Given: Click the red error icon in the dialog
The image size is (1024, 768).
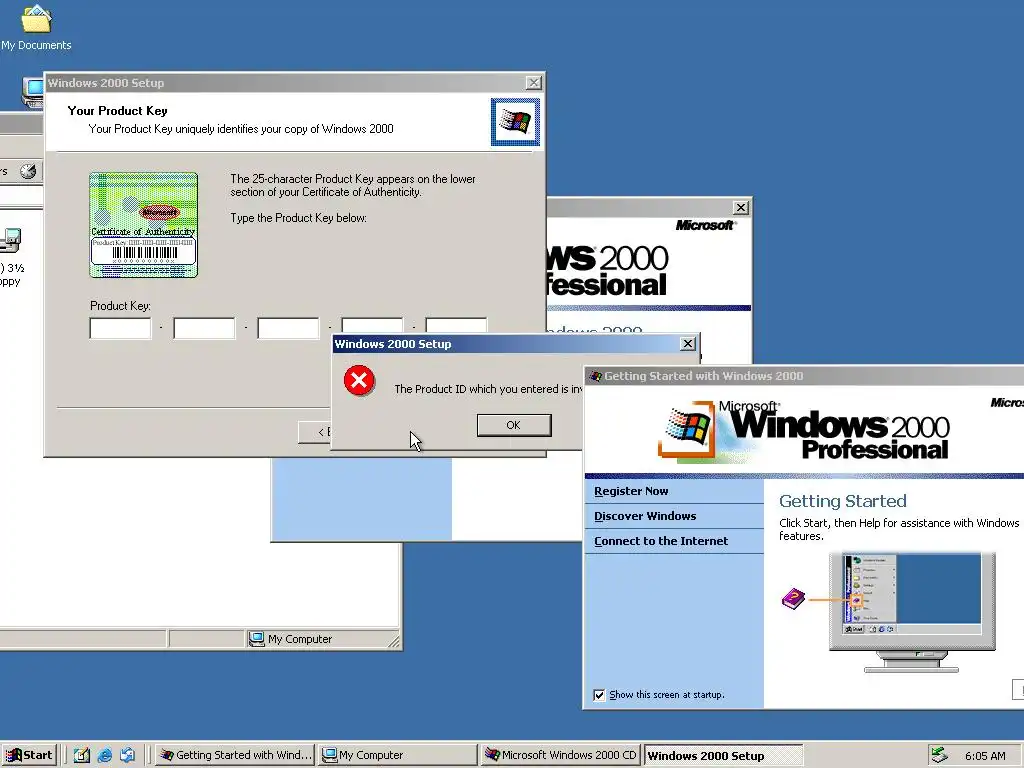Looking at the screenshot, I should (x=359, y=381).
